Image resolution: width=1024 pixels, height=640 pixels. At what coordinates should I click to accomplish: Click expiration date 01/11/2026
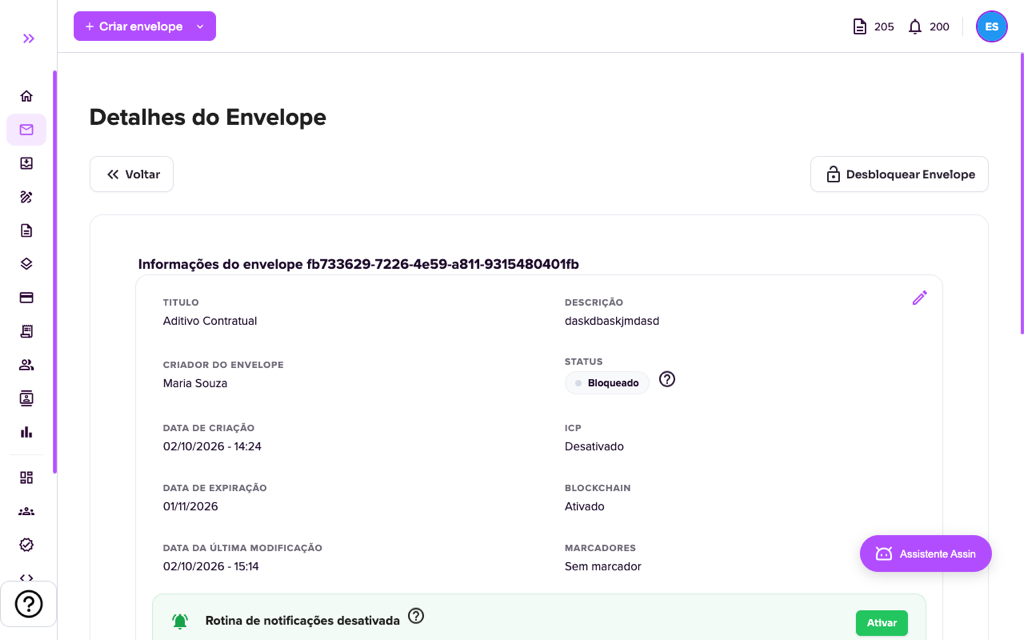191,506
